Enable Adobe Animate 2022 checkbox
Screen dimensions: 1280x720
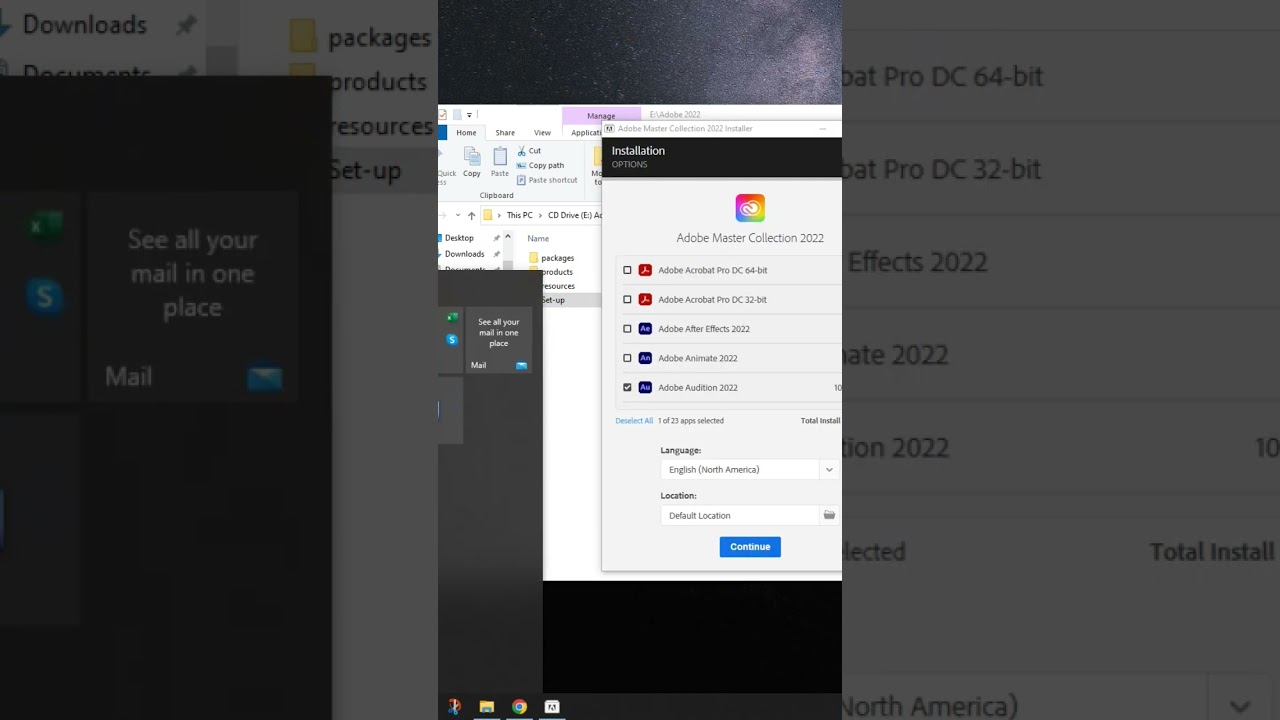coord(627,358)
